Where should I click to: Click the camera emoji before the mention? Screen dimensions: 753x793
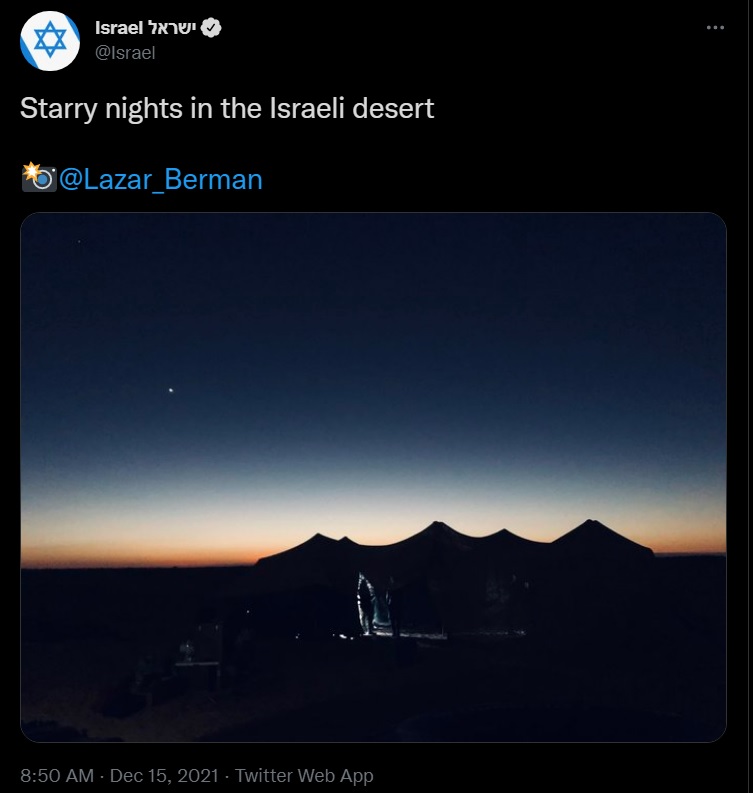[38, 178]
